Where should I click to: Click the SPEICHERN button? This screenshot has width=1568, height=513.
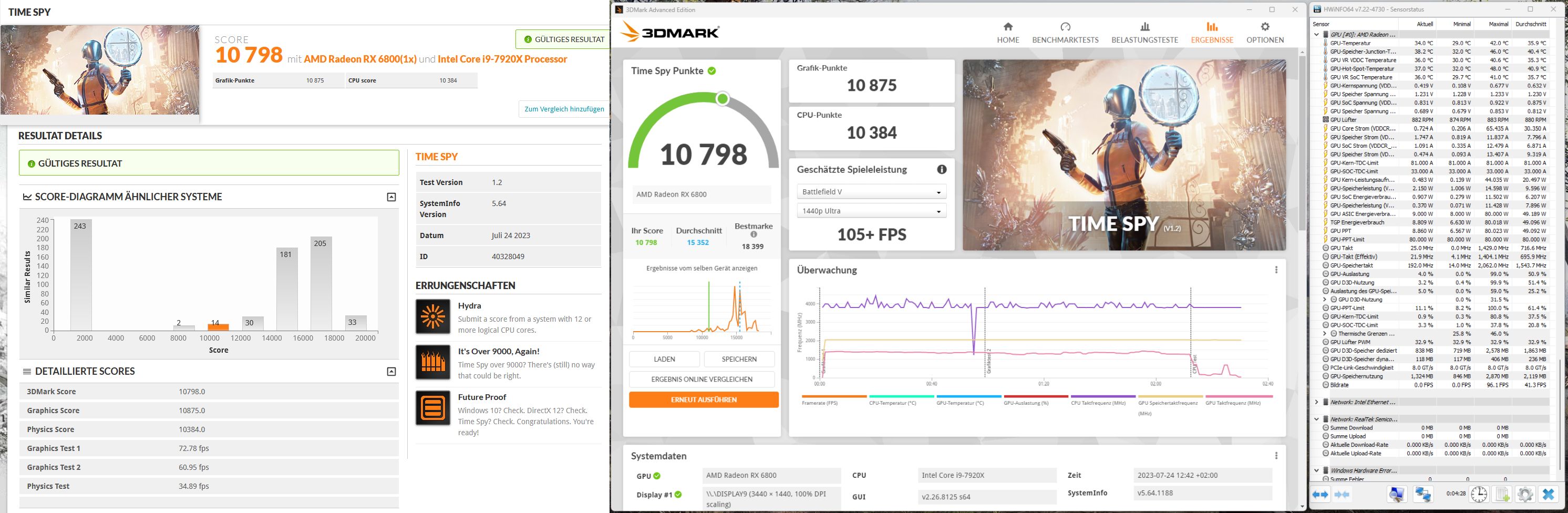pyautogui.click(x=739, y=359)
